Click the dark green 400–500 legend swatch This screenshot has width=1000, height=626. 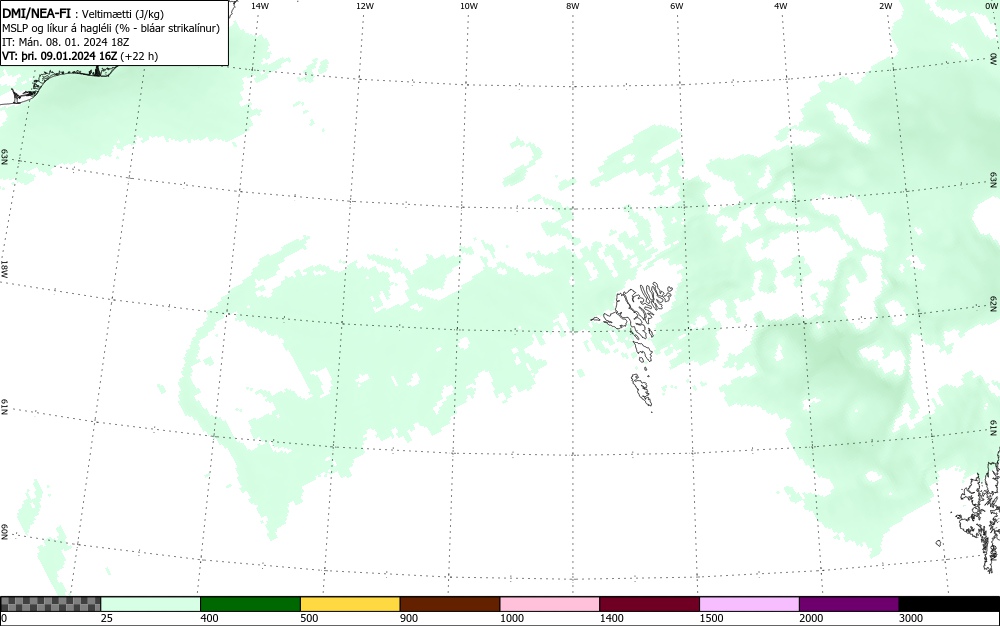pos(250,604)
